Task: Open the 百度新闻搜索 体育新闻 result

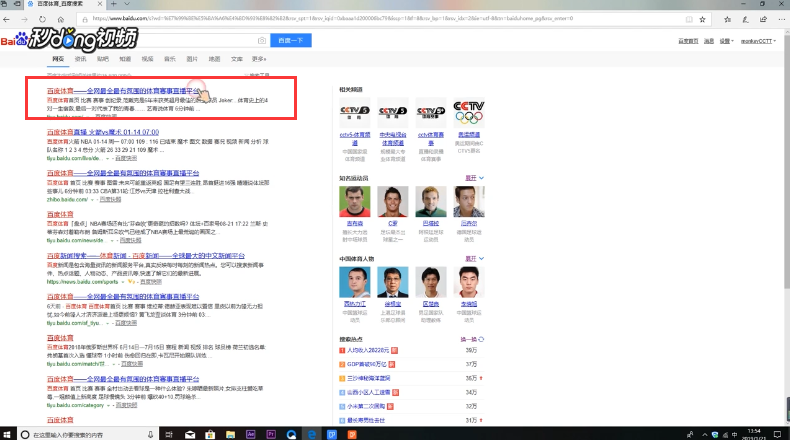Action: (x=146, y=256)
